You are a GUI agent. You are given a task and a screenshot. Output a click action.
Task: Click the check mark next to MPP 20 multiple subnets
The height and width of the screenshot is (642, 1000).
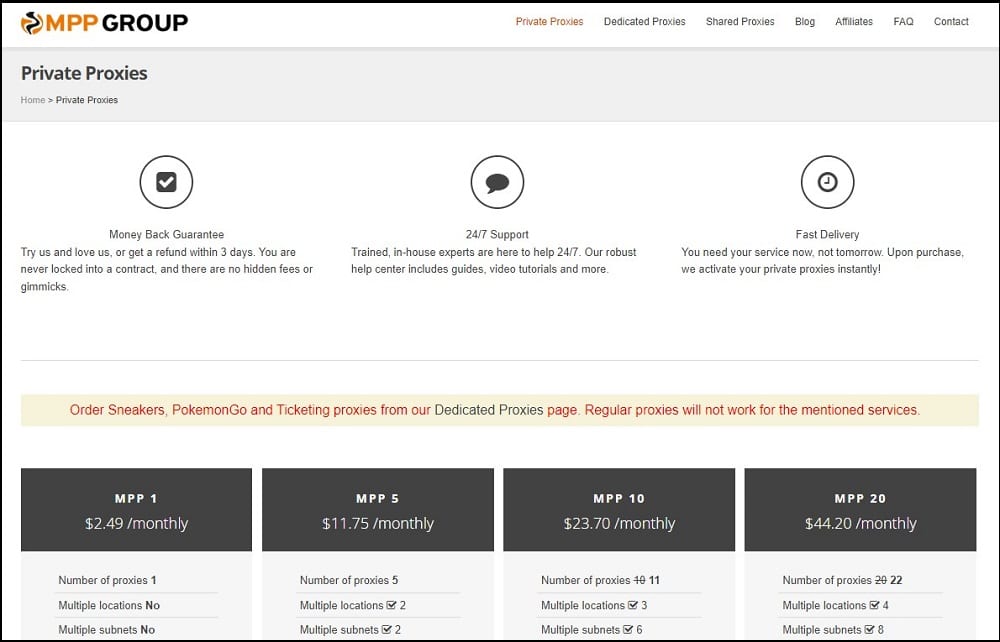[x=869, y=629]
